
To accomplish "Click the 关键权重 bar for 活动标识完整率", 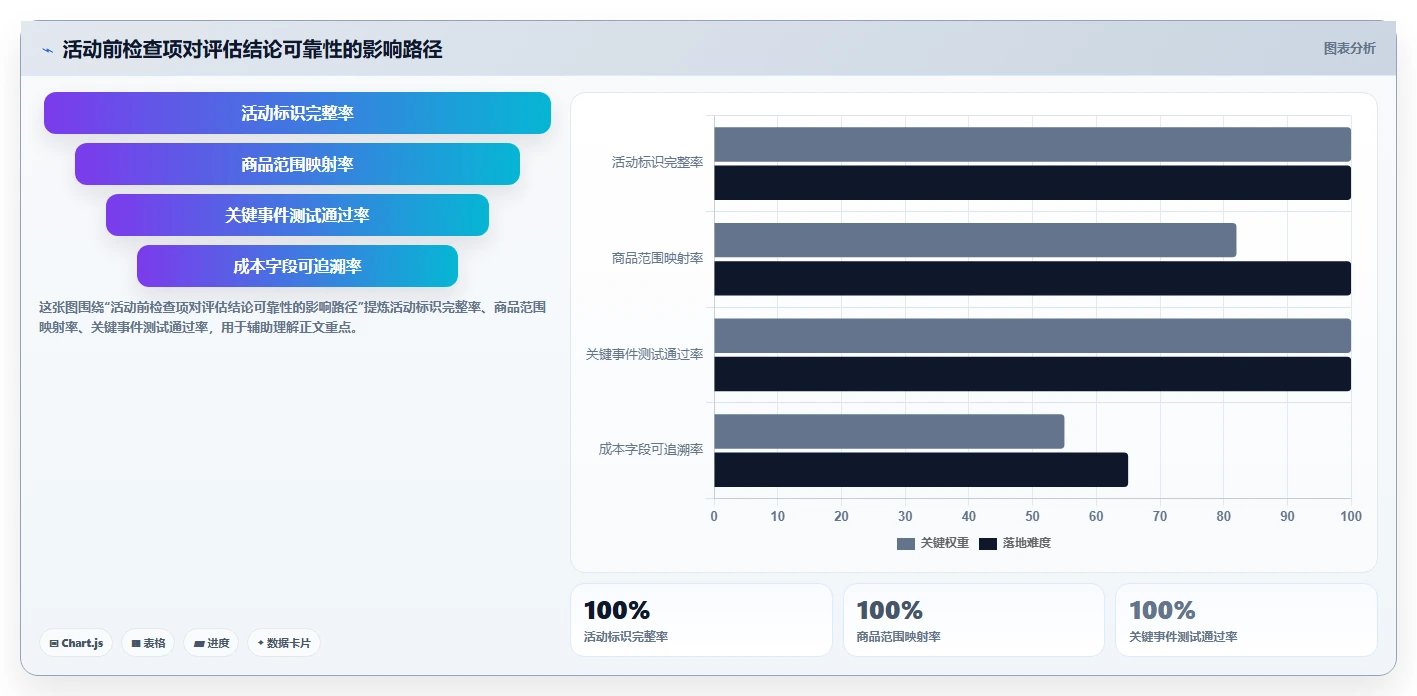I will point(1032,144).
